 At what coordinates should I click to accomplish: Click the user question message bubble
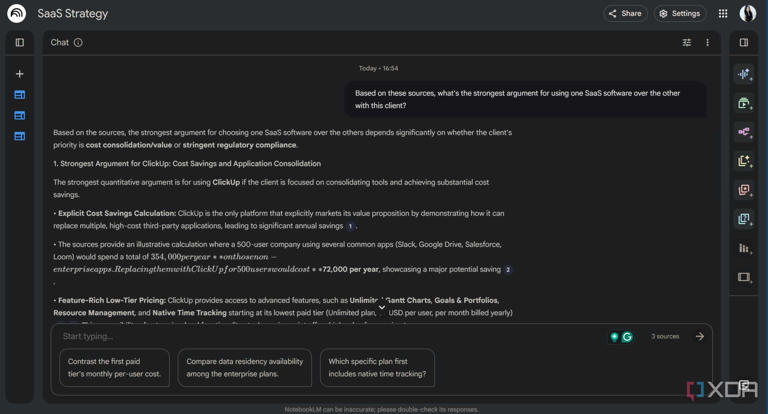525,99
